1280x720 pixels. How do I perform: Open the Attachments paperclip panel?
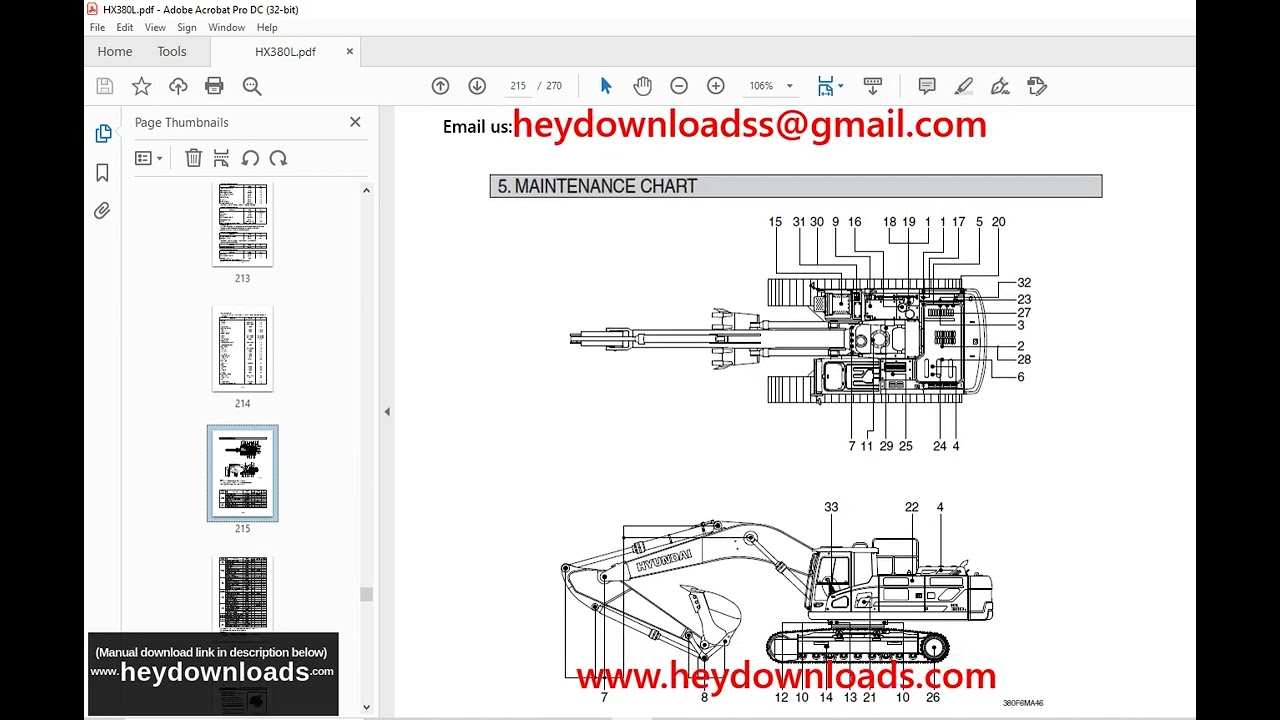point(102,211)
